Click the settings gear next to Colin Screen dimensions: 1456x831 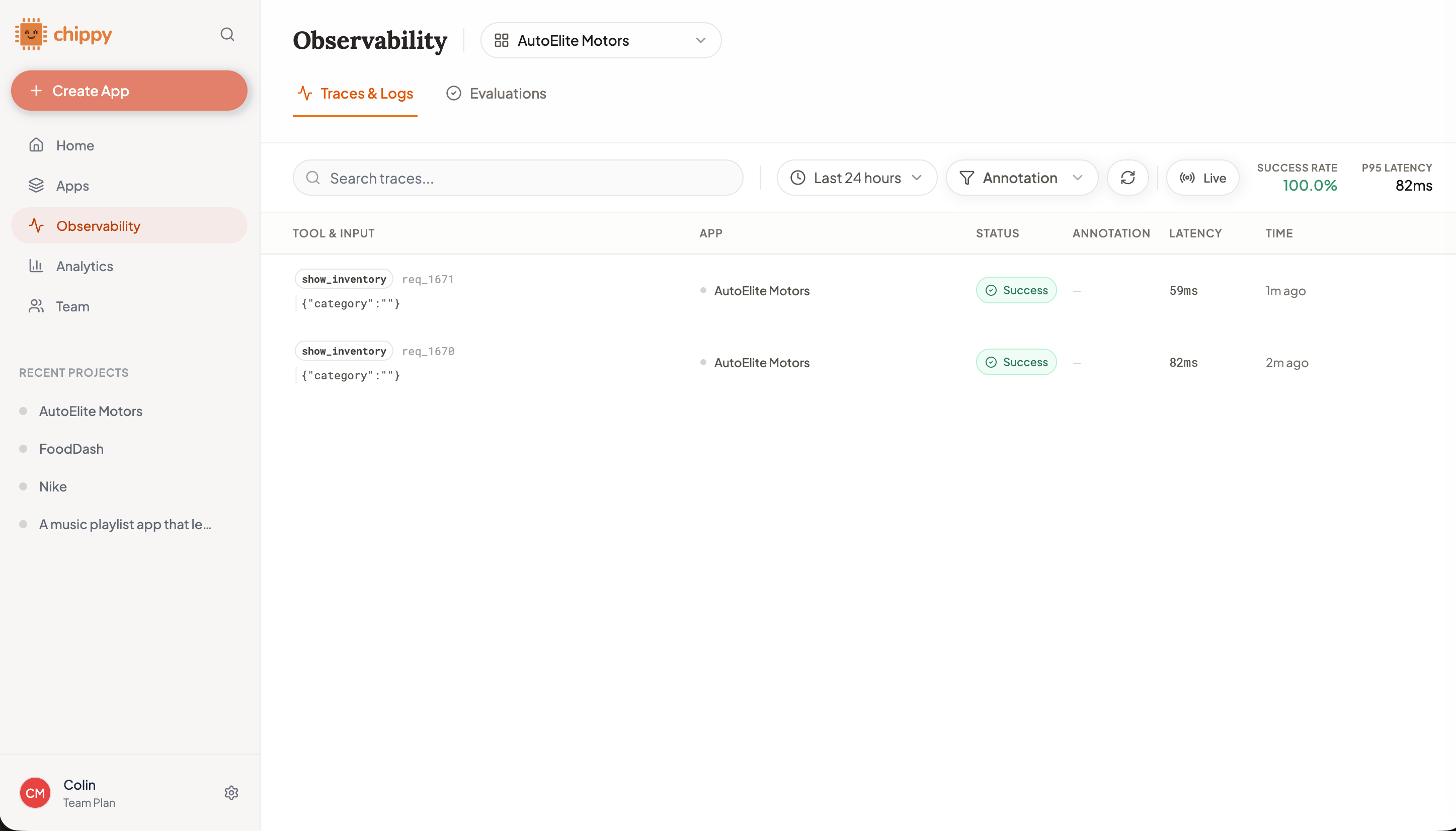[x=231, y=793]
